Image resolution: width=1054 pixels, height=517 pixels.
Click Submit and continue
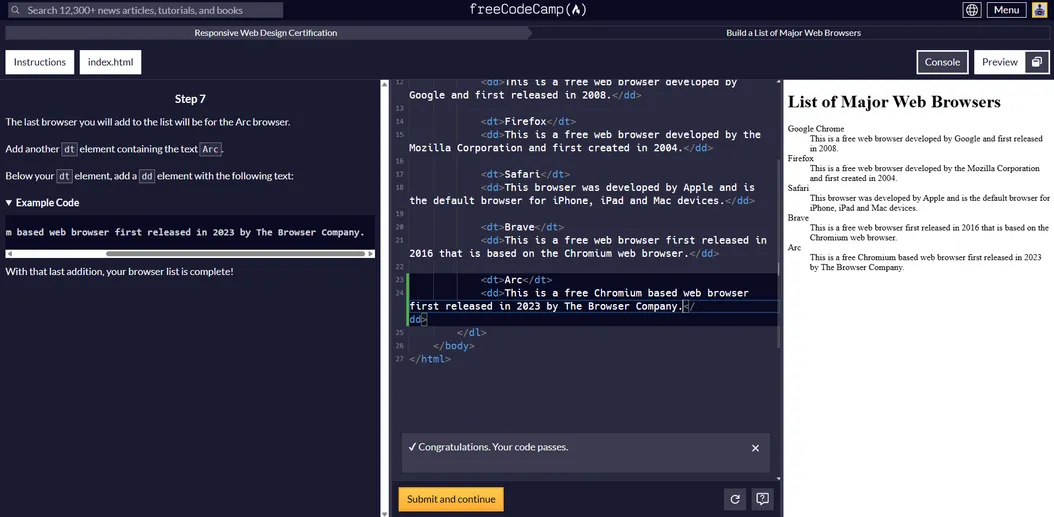[x=451, y=499]
